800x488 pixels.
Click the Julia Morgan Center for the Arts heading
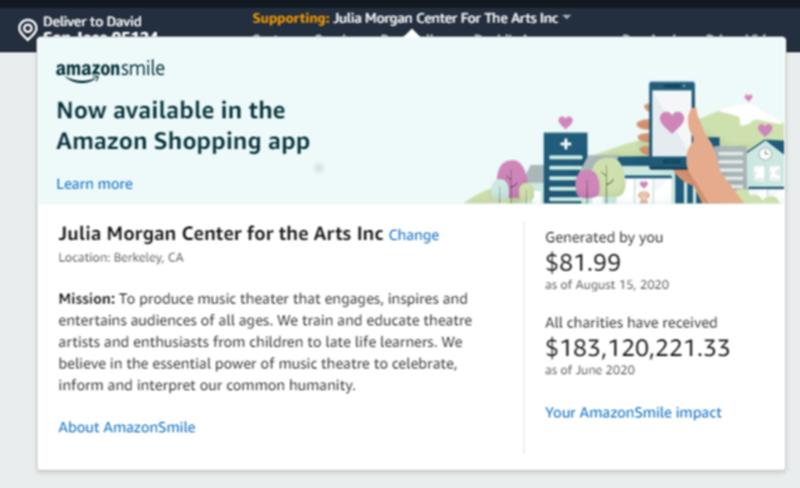coord(220,233)
